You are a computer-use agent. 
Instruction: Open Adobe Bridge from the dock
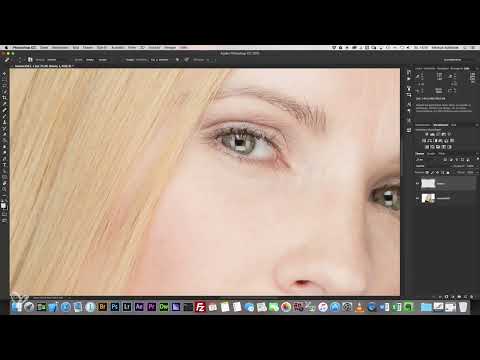pyautogui.click(x=102, y=307)
